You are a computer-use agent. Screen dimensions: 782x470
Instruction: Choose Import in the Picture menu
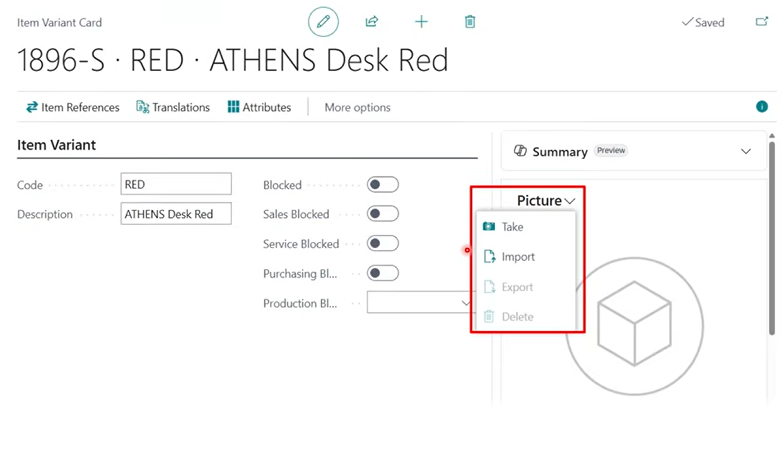pos(517,257)
